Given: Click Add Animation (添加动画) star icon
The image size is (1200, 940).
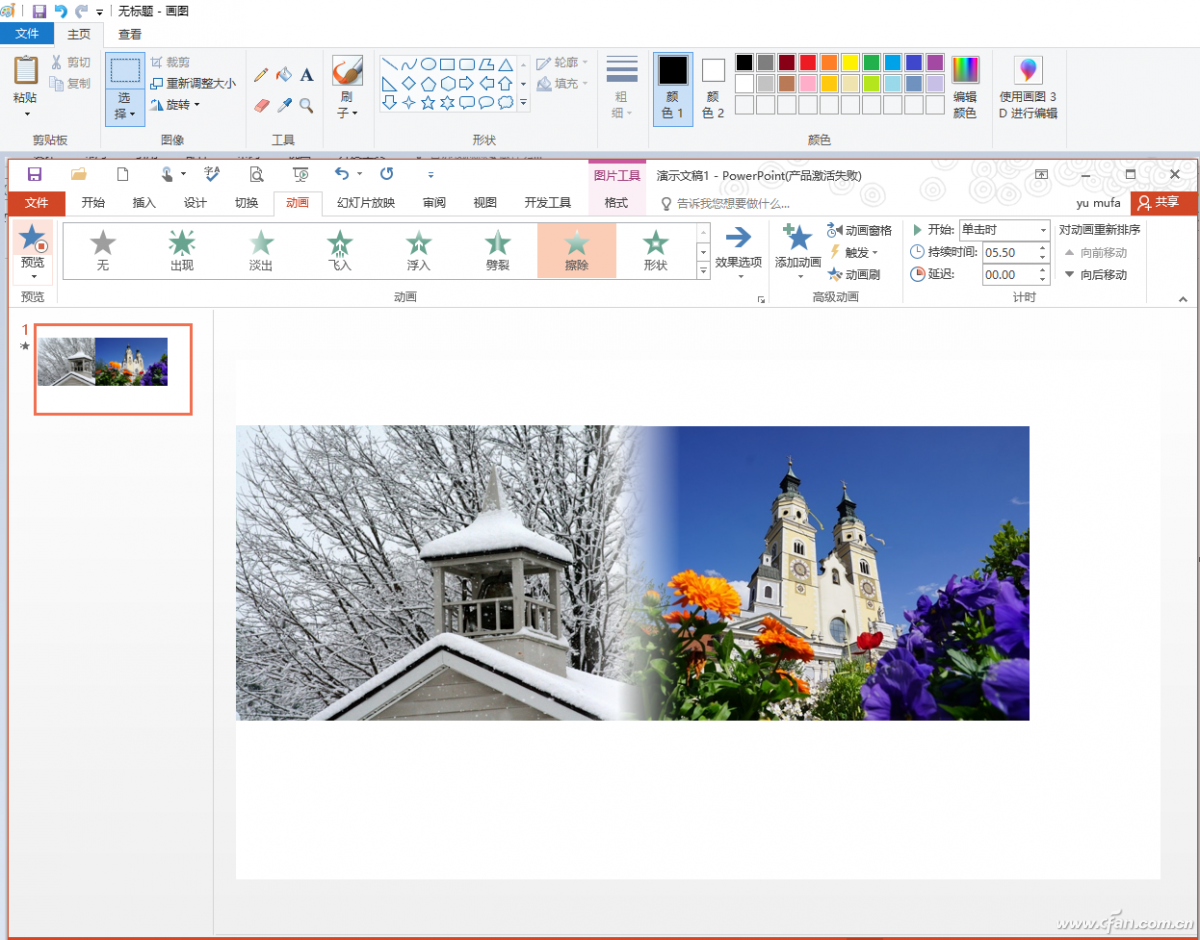Looking at the screenshot, I should [797, 239].
